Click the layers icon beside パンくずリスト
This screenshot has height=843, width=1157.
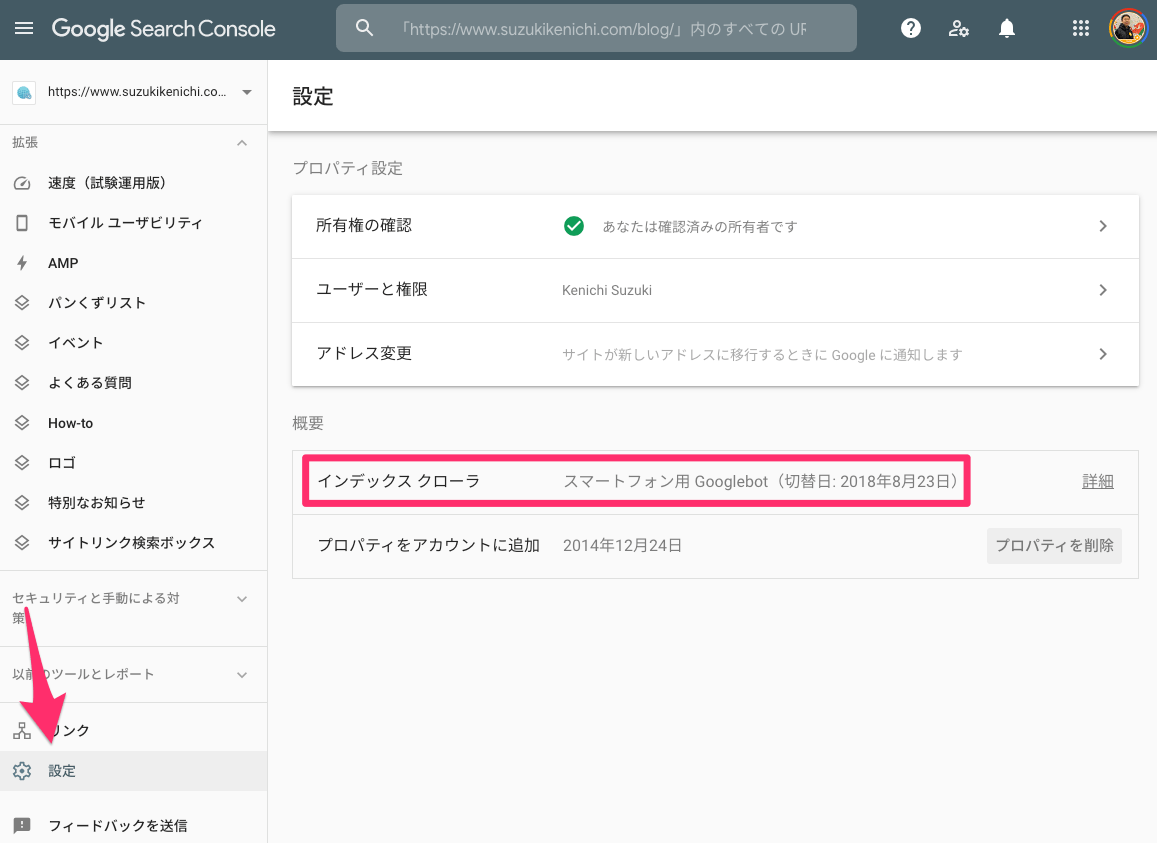pyautogui.click(x=22, y=303)
